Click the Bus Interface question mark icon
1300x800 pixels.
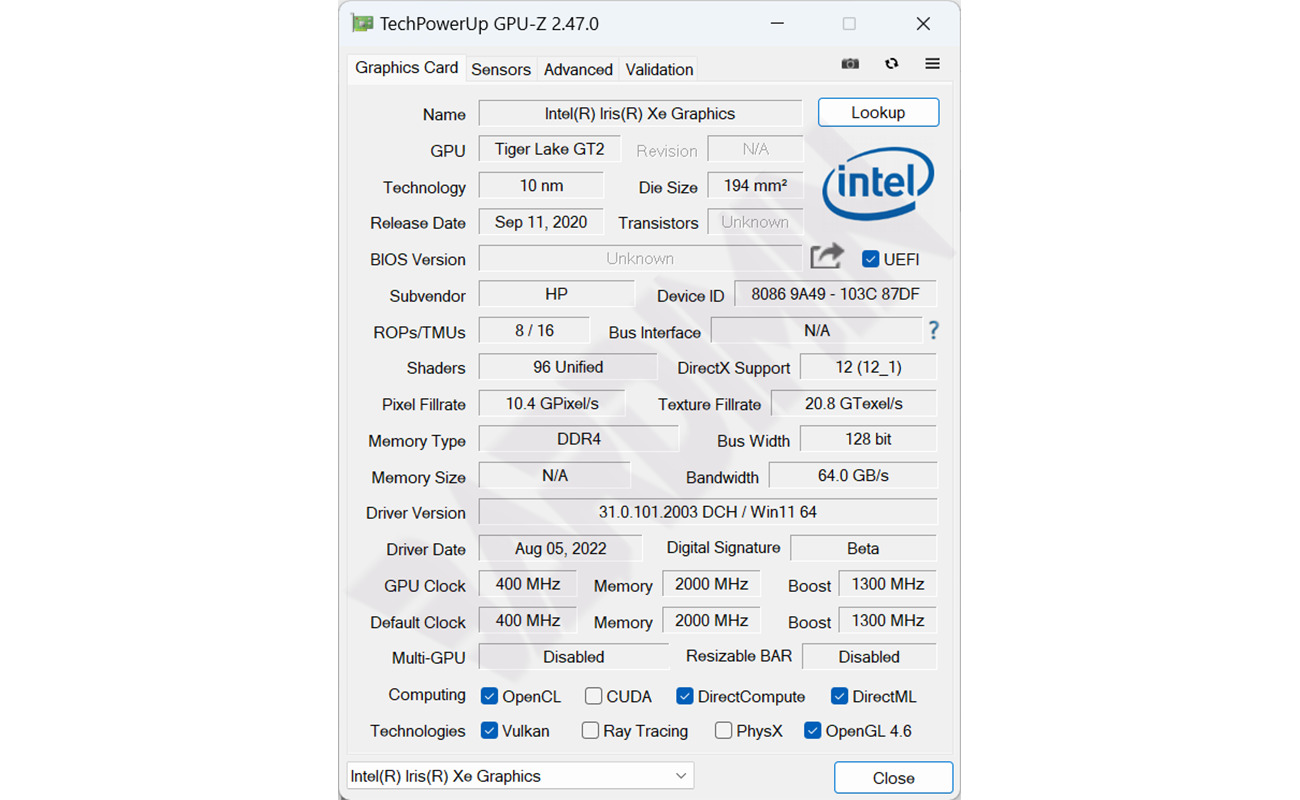tap(933, 330)
